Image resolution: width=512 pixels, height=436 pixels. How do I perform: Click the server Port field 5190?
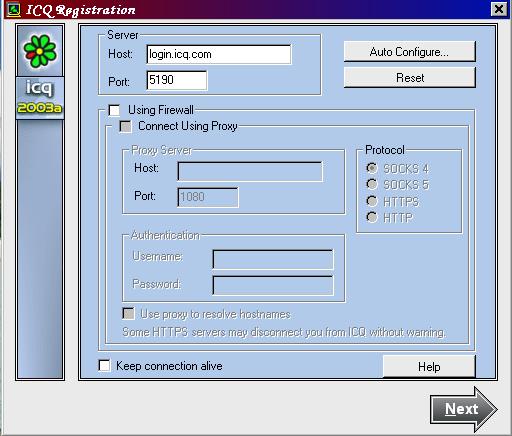pyautogui.click(x=177, y=80)
